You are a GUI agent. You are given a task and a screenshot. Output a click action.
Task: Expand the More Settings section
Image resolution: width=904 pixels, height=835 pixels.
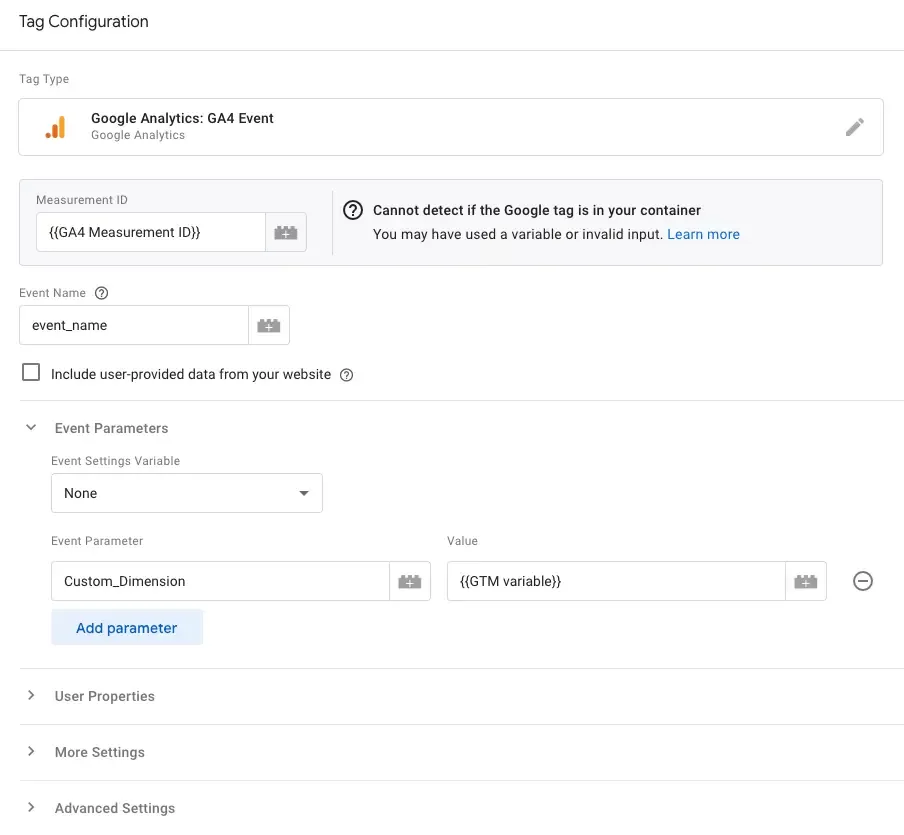[x=31, y=751]
